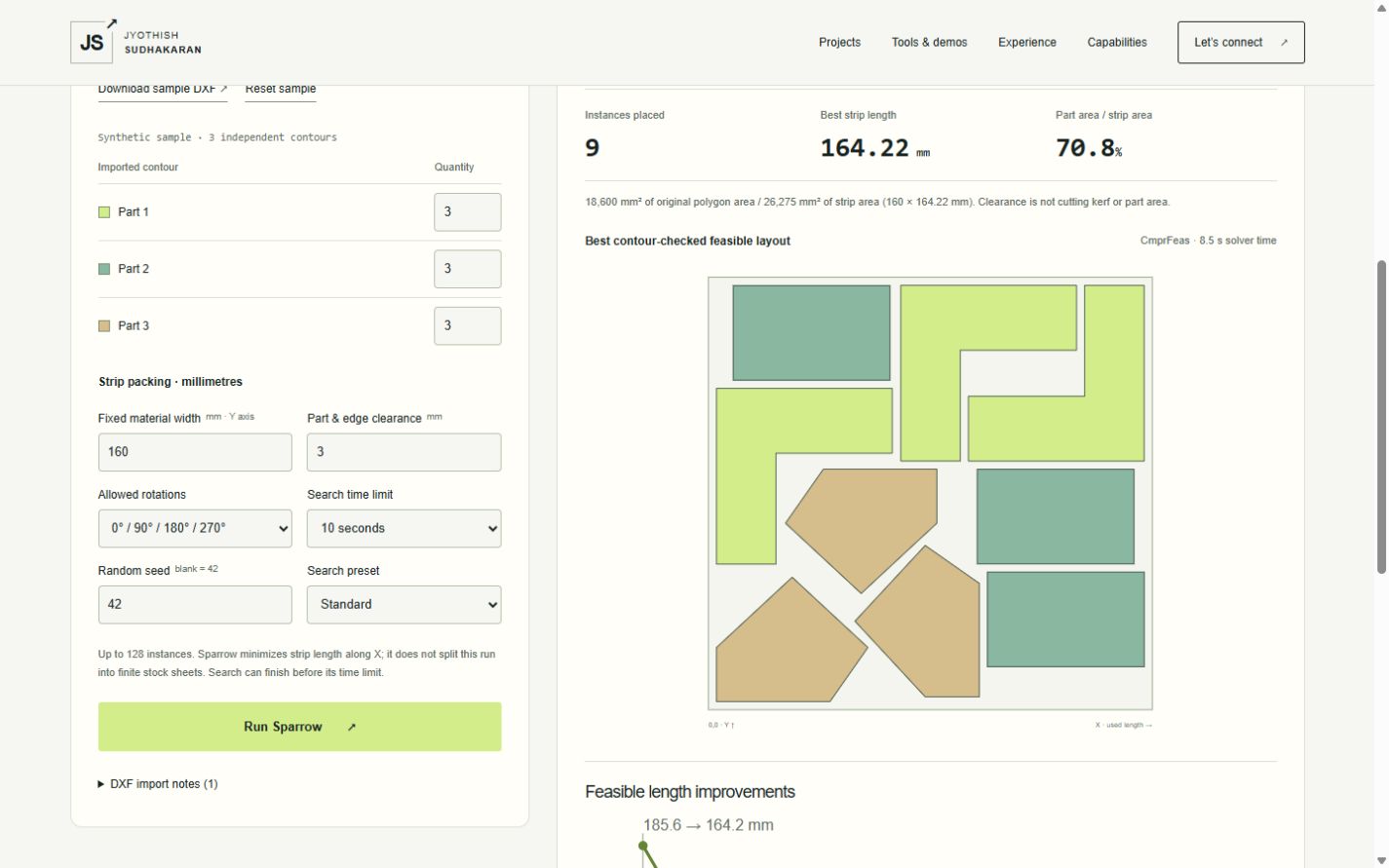Click the JS logo icon

(x=92, y=42)
